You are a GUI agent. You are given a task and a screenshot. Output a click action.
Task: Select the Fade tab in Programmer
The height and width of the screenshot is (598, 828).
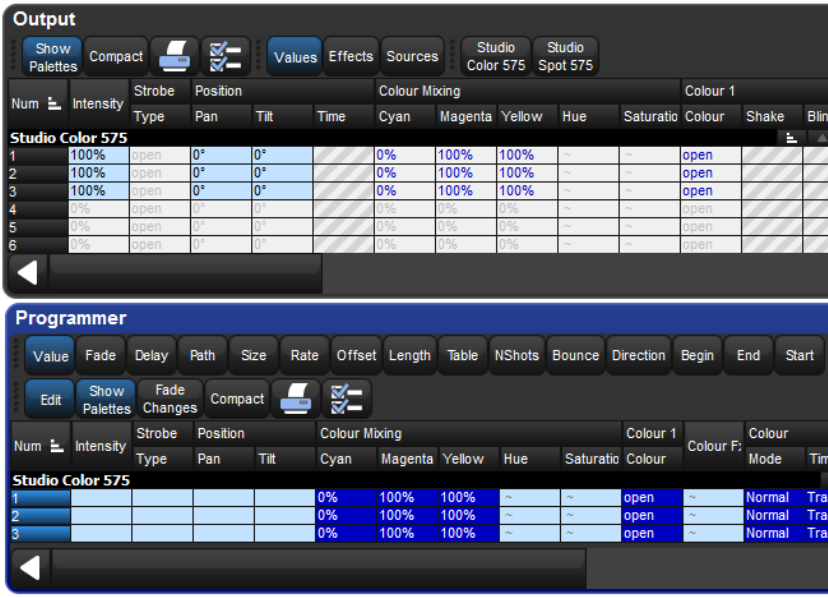tap(100, 356)
